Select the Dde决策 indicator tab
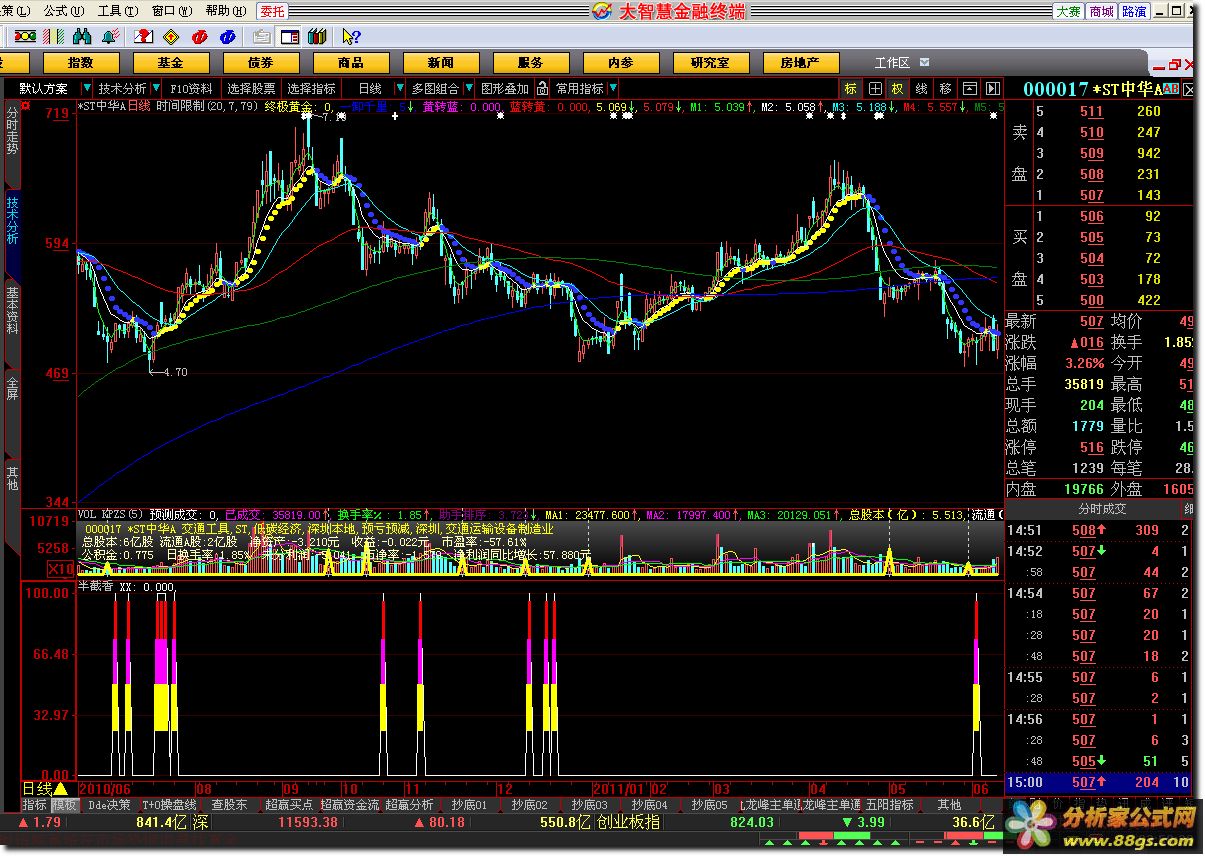Viewport: 1205px width, 856px height. (108, 804)
